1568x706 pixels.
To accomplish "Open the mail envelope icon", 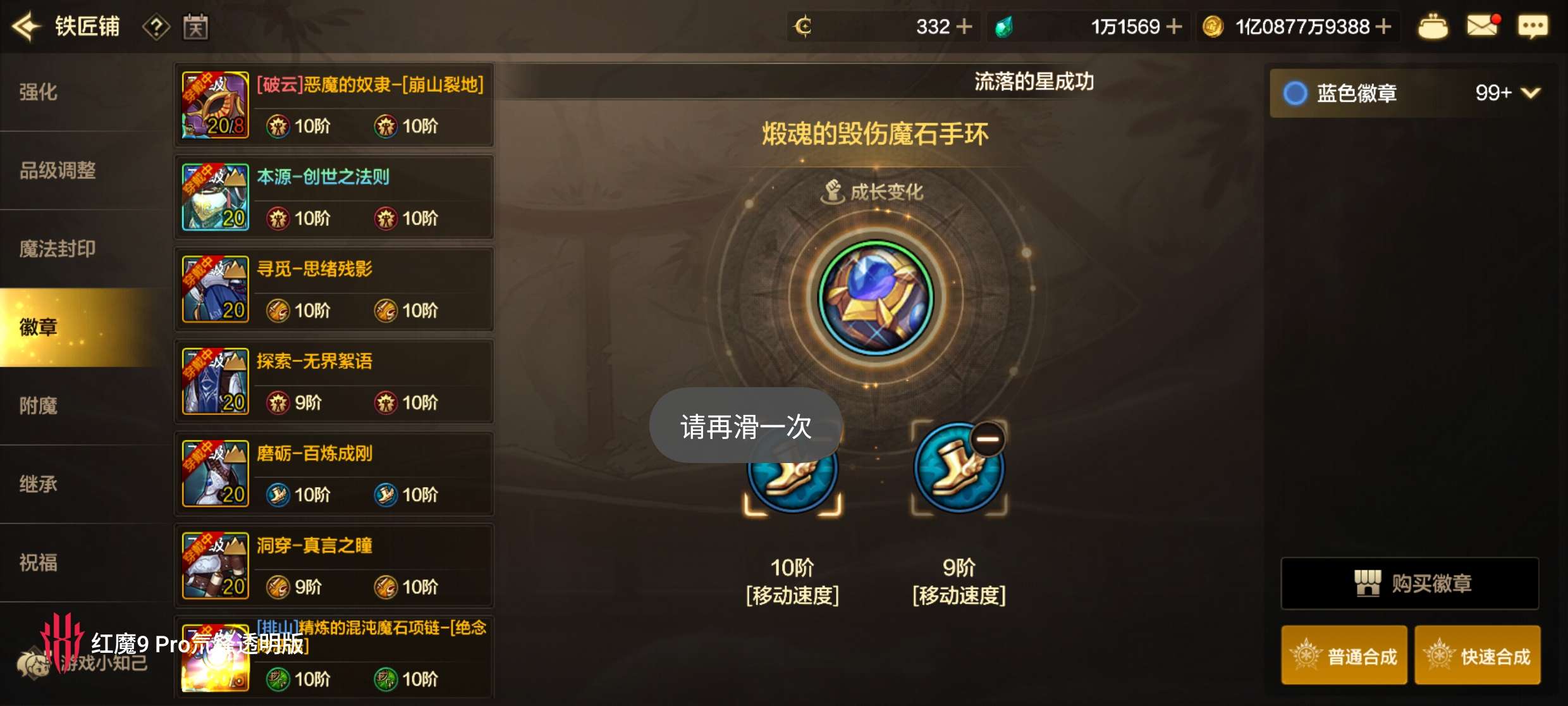I will 1483,26.
